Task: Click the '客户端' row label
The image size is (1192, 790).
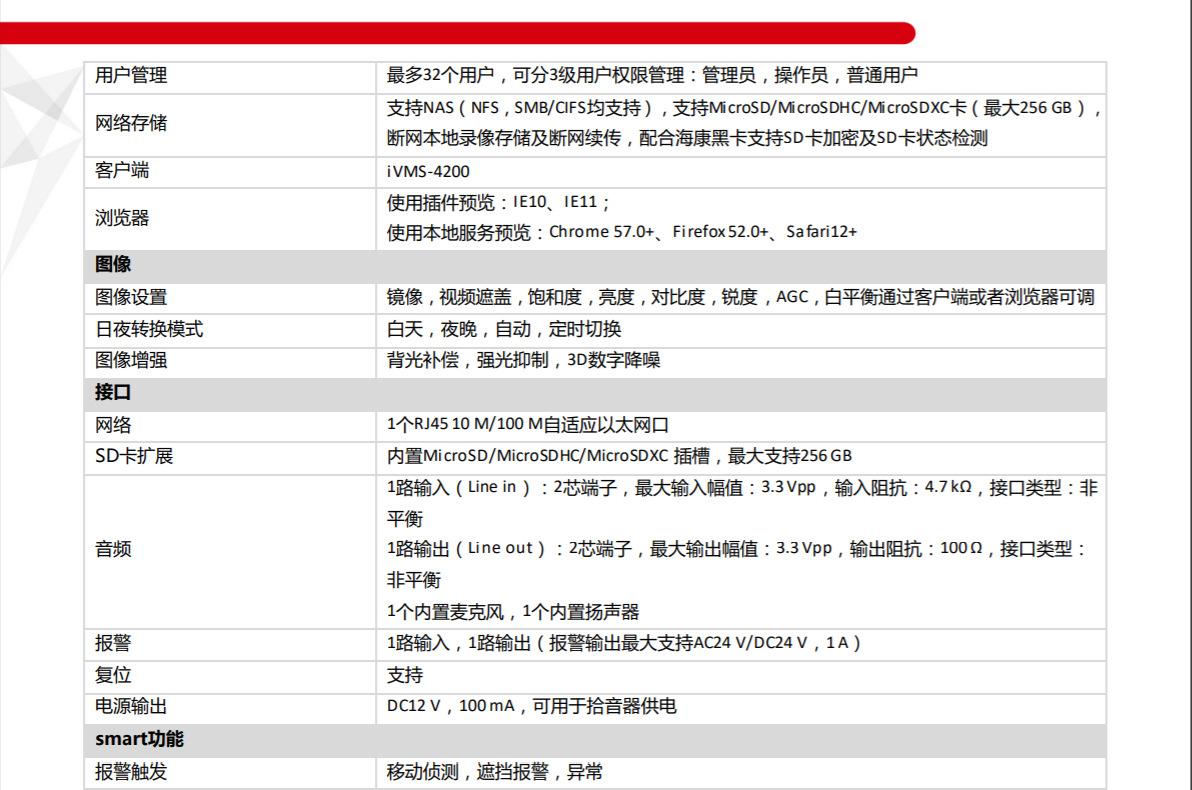Action: (122, 170)
